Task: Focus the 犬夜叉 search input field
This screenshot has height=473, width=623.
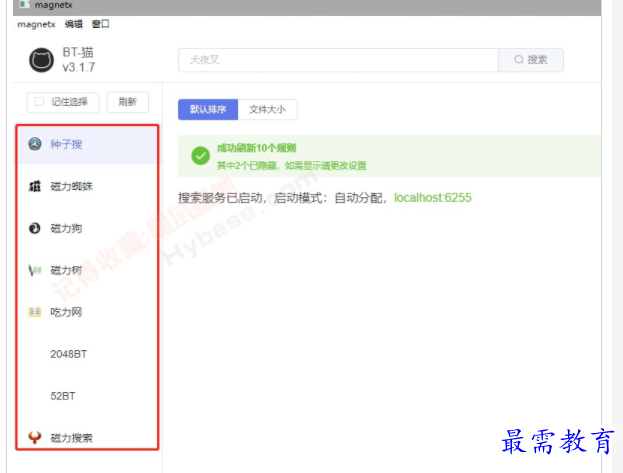Action: [x=338, y=60]
